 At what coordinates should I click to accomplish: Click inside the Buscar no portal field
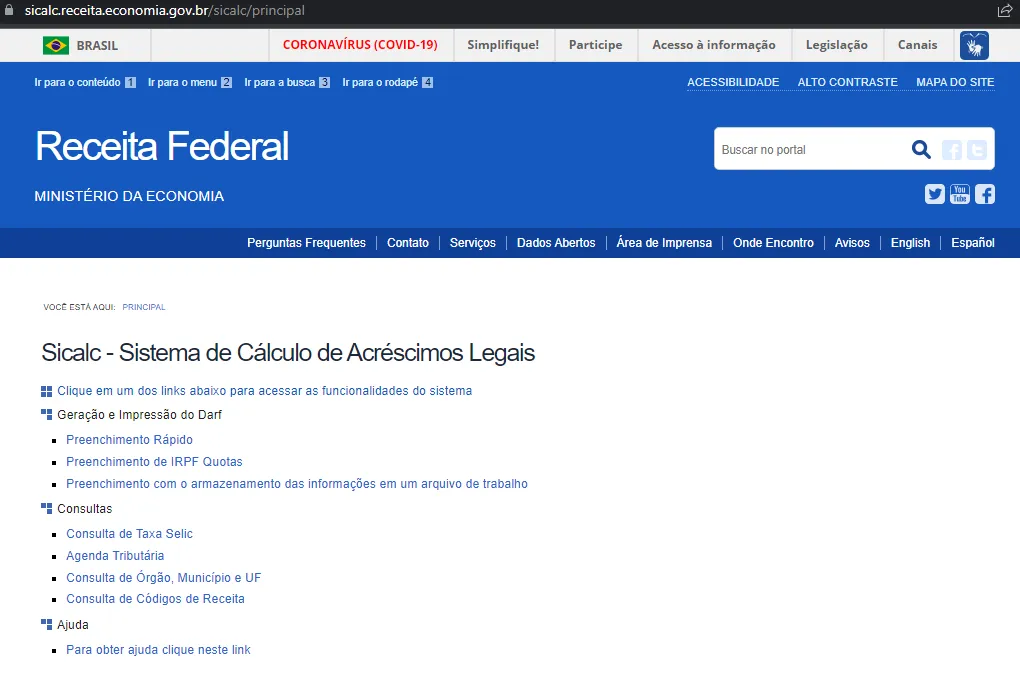[x=810, y=150]
